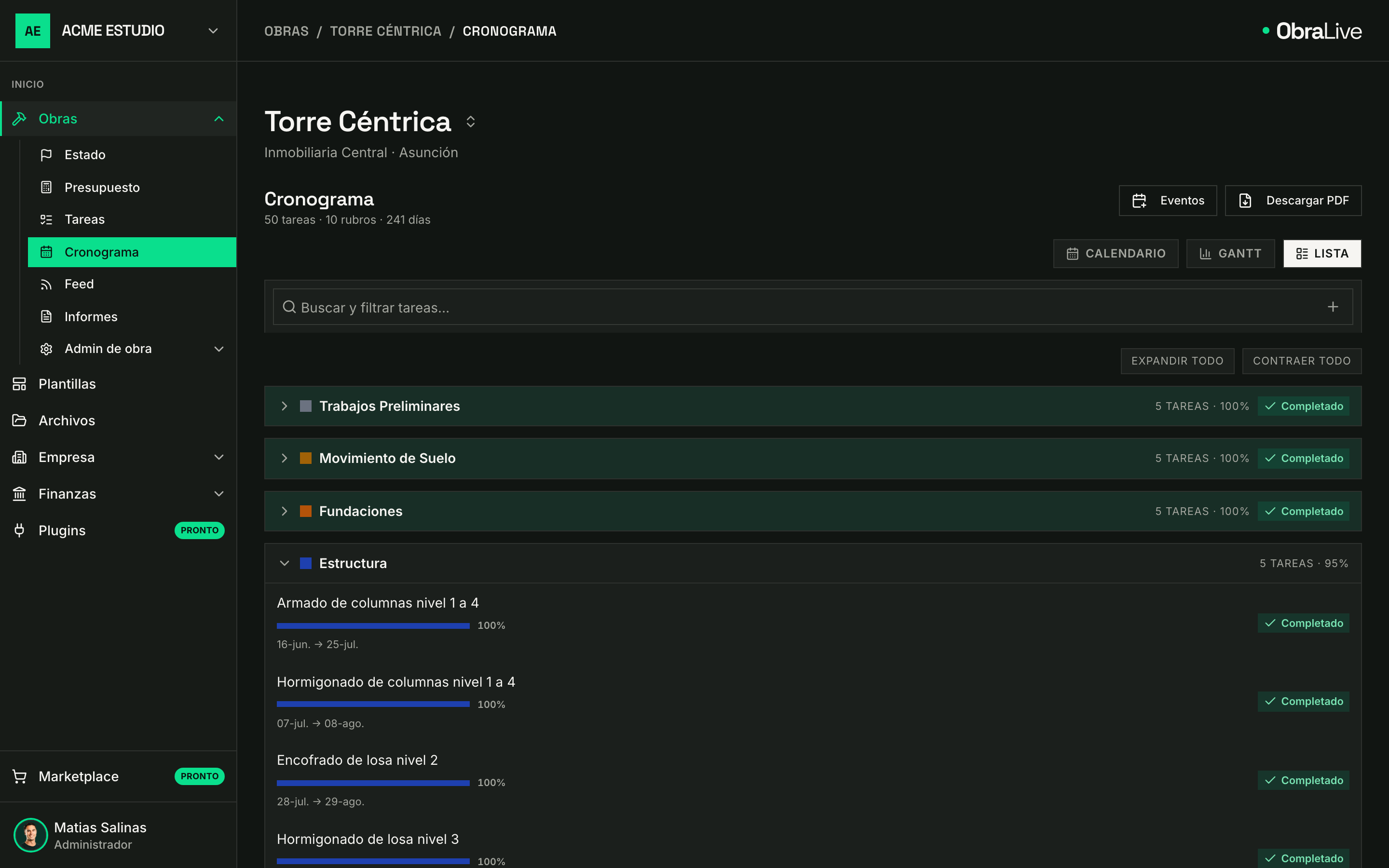1389x868 pixels.
Task: Expand the Admin de obra submenu chevron
Action: point(218,349)
